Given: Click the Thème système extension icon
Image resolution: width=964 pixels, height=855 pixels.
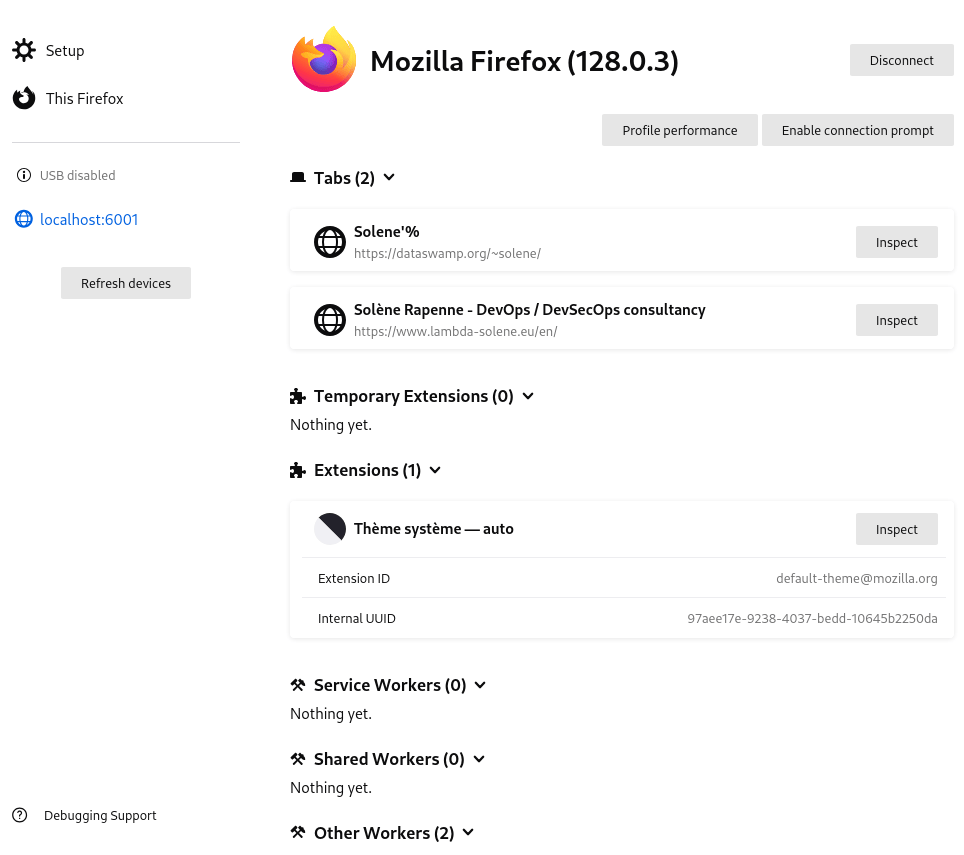Looking at the screenshot, I should [x=330, y=529].
